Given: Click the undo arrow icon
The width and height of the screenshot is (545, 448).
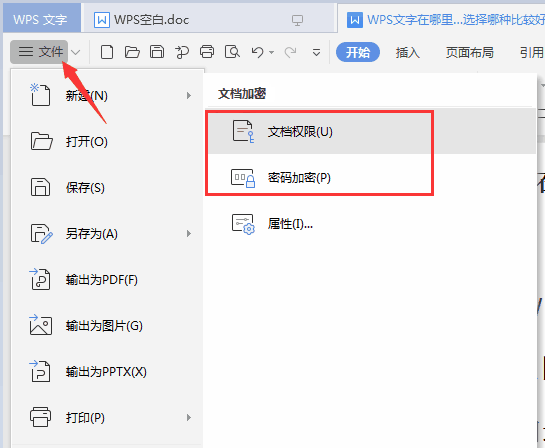Looking at the screenshot, I should (258, 52).
